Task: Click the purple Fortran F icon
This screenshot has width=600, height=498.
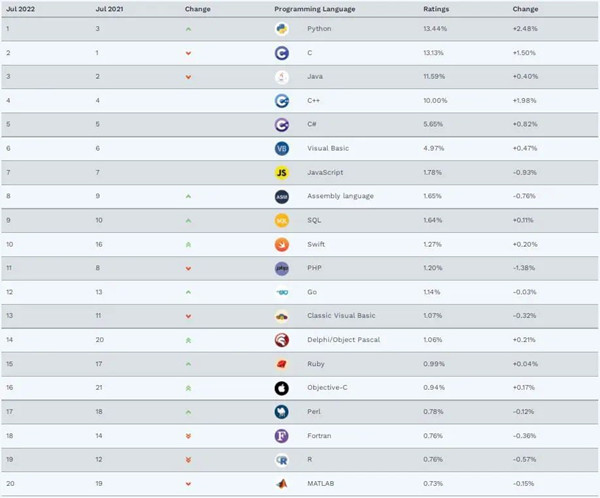Action: pyautogui.click(x=282, y=436)
